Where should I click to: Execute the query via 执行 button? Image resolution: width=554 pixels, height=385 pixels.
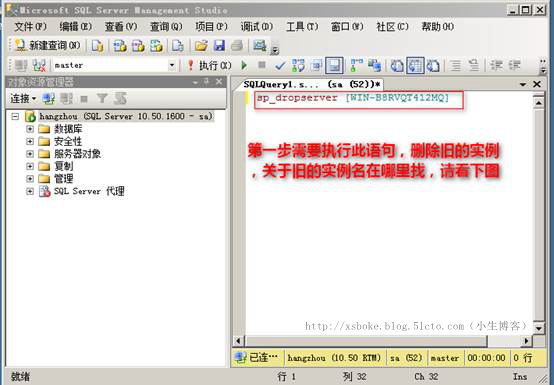(209, 65)
